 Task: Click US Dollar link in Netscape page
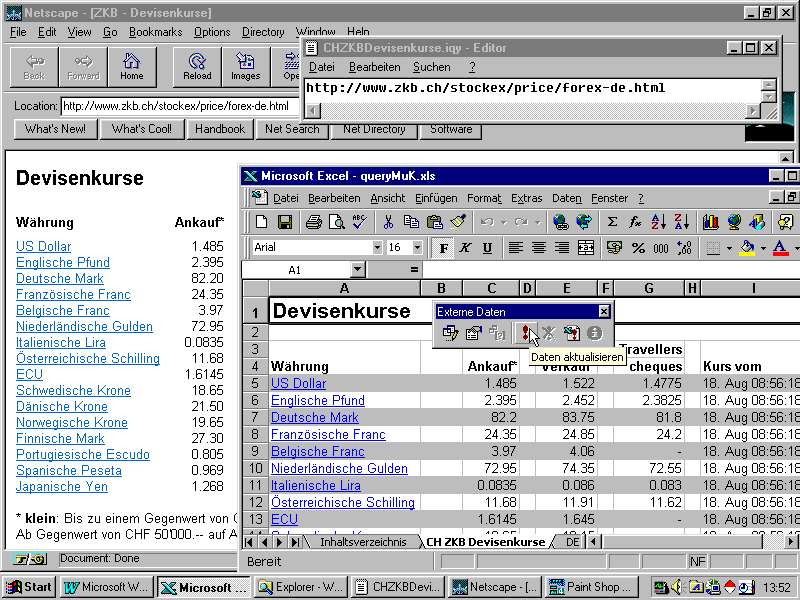point(43,246)
